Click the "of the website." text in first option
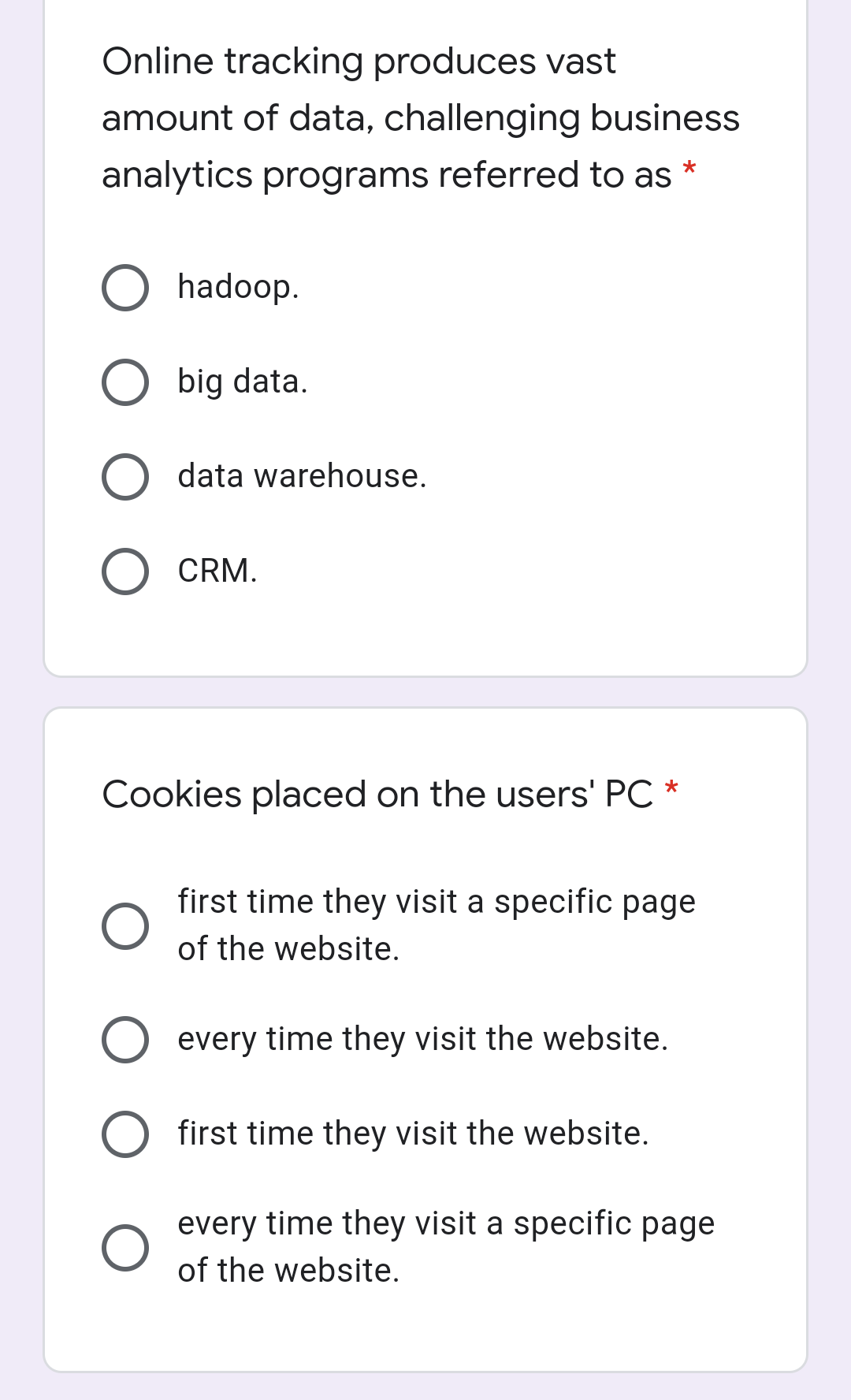This screenshot has width=851, height=1400. click(288, 949)
